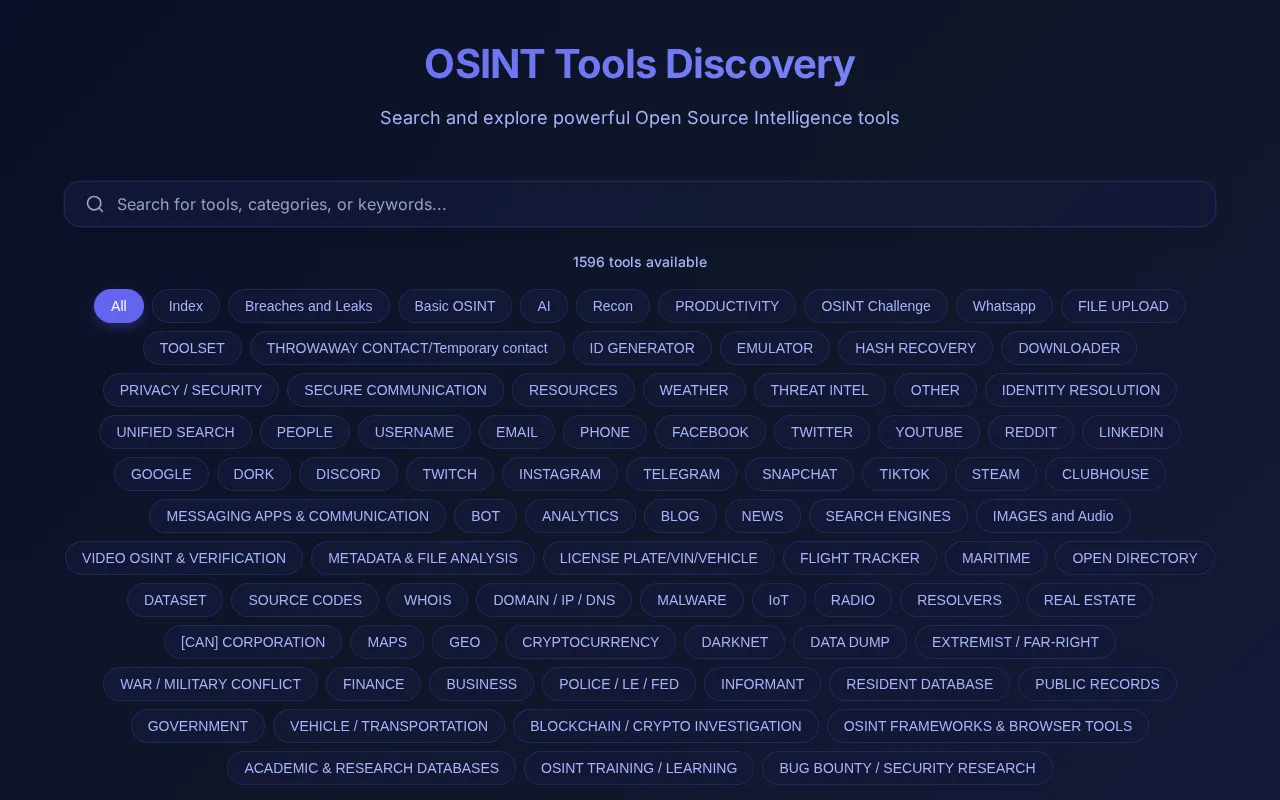Filter by METADATA & FILE ANALYSIS
This screenshot has width=1280, height=800.
(x=423, y=558)
